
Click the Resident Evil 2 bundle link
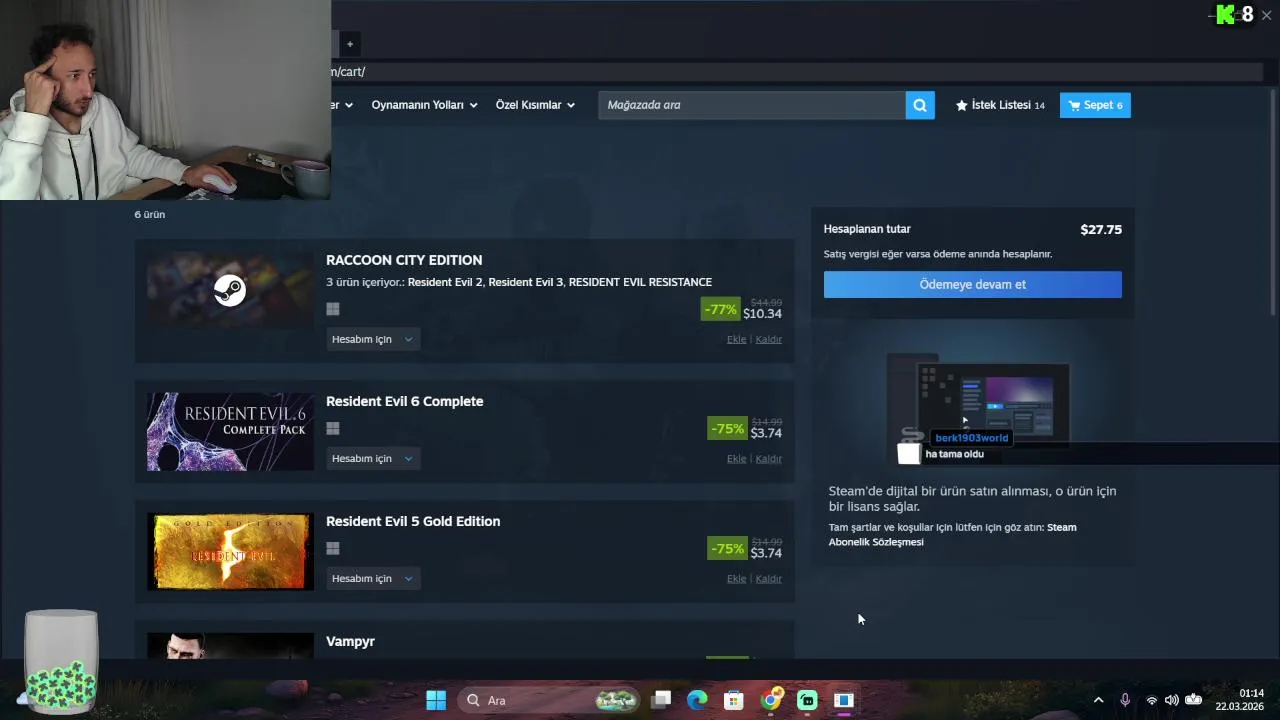coord(446,282)
